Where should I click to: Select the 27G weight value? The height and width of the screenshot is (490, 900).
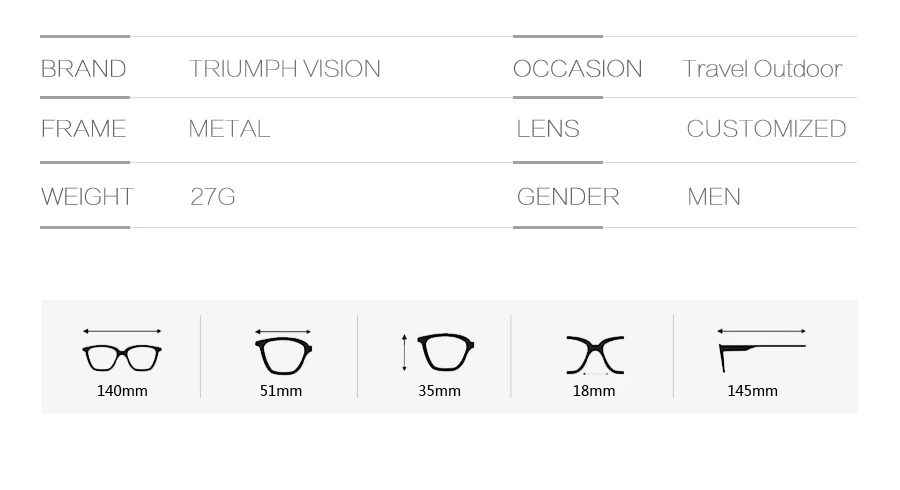213,197
